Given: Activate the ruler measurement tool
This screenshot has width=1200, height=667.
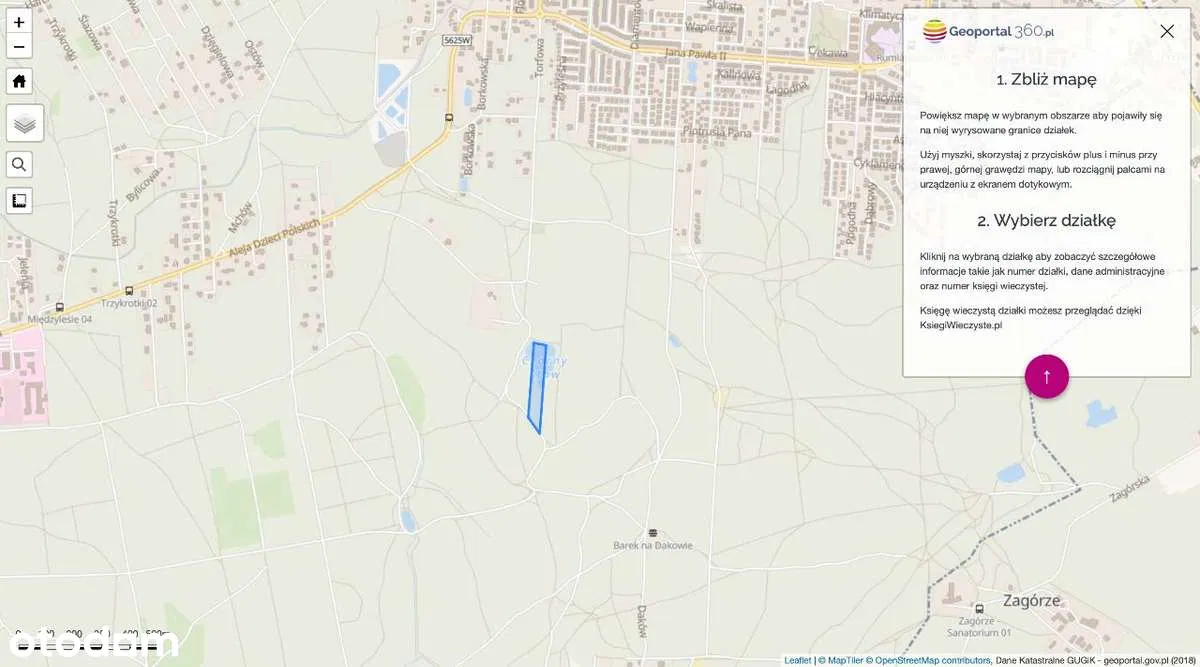Looking at the screenshot, I should (19, 201).
